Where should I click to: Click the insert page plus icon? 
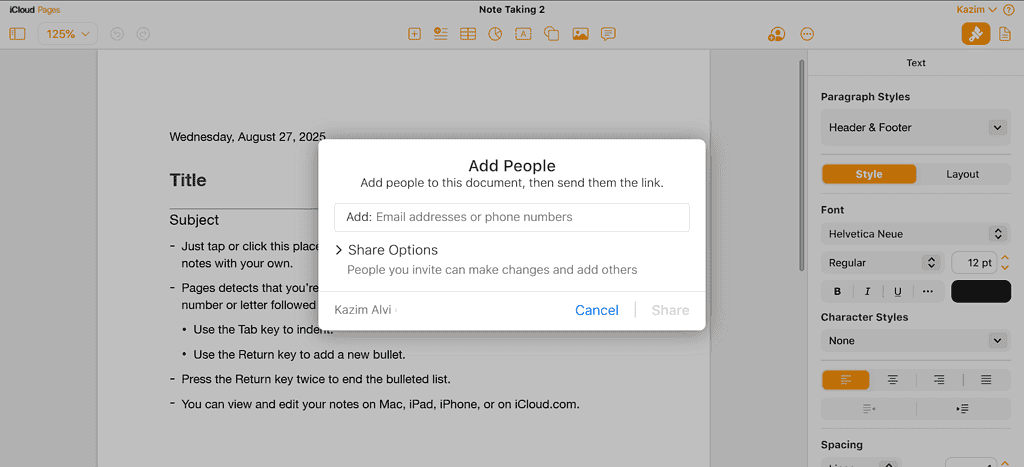tap(414, 34)
